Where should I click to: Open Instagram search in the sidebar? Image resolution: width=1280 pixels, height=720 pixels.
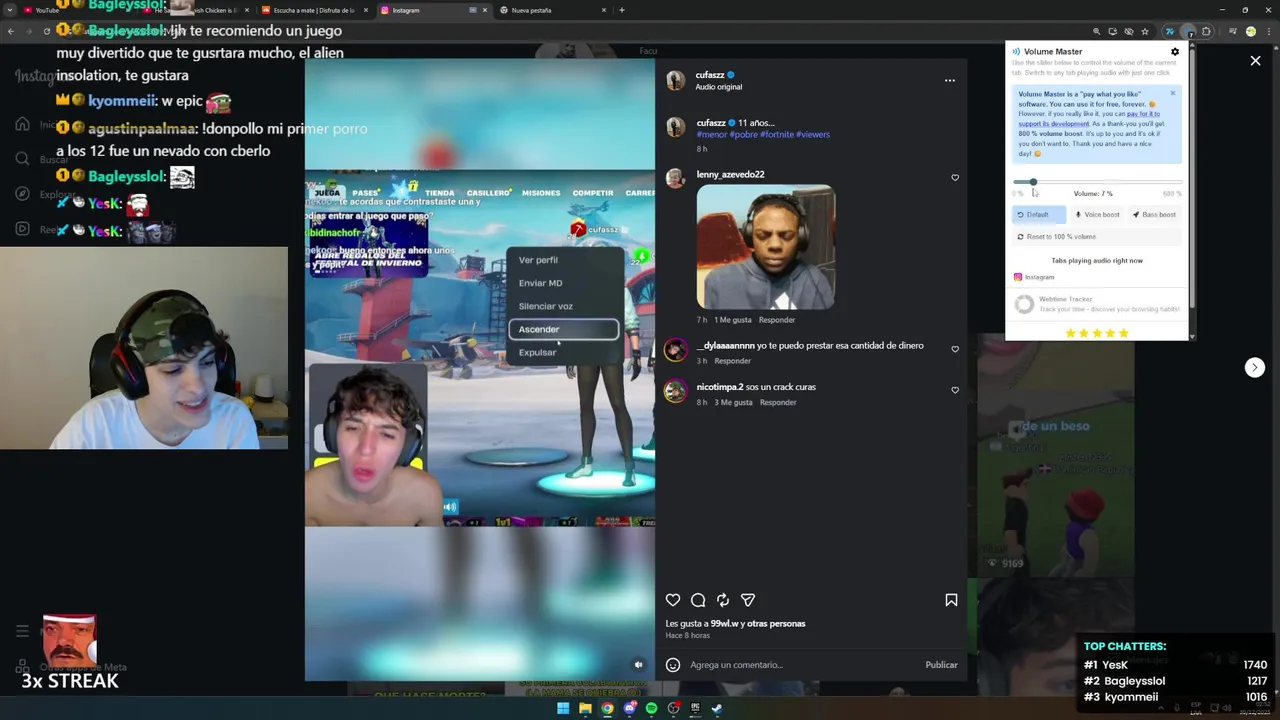point(22,159)
